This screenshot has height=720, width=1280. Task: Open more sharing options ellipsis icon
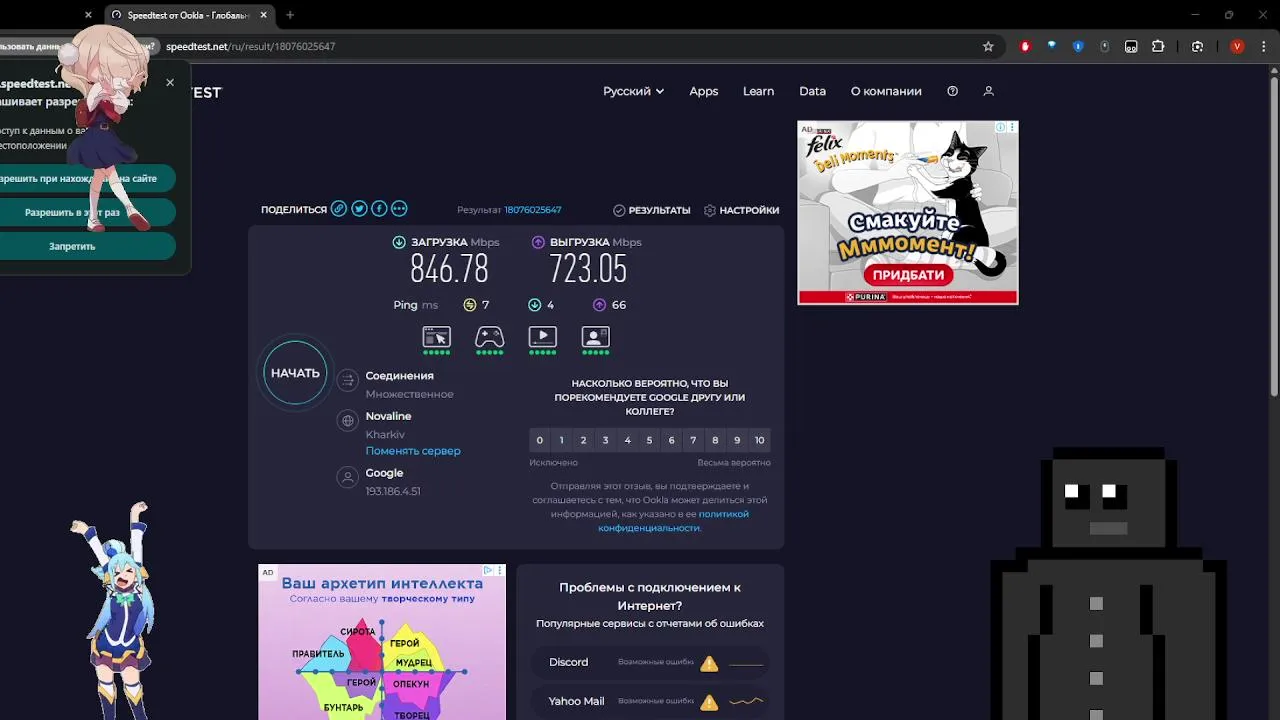pyautogui.click(x=399, y=209)
